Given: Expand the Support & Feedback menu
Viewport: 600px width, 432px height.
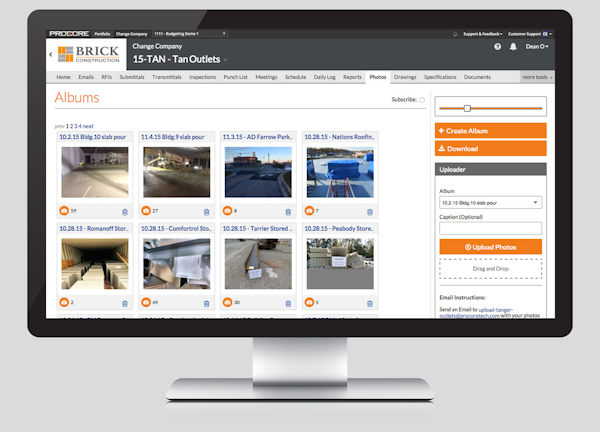Looking at the screenshot, I should pos(483,34).
